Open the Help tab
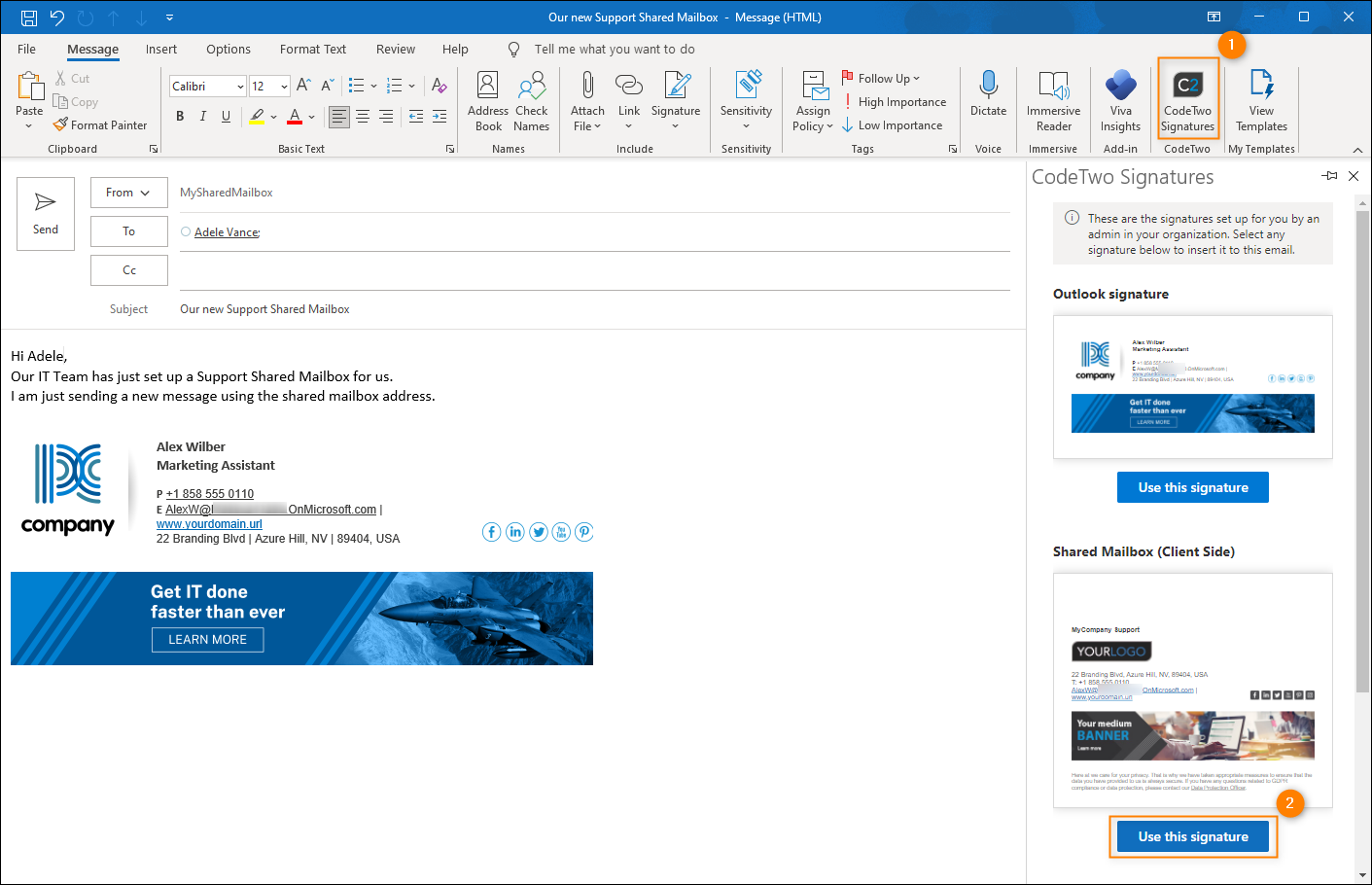 pos(455,49)
